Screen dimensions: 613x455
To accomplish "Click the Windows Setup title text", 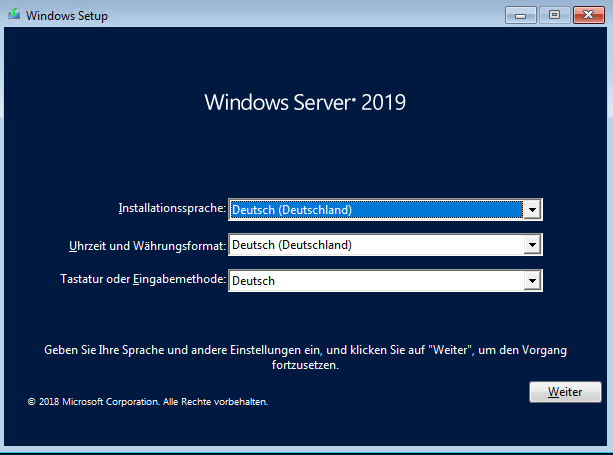I will pos(67,16).
